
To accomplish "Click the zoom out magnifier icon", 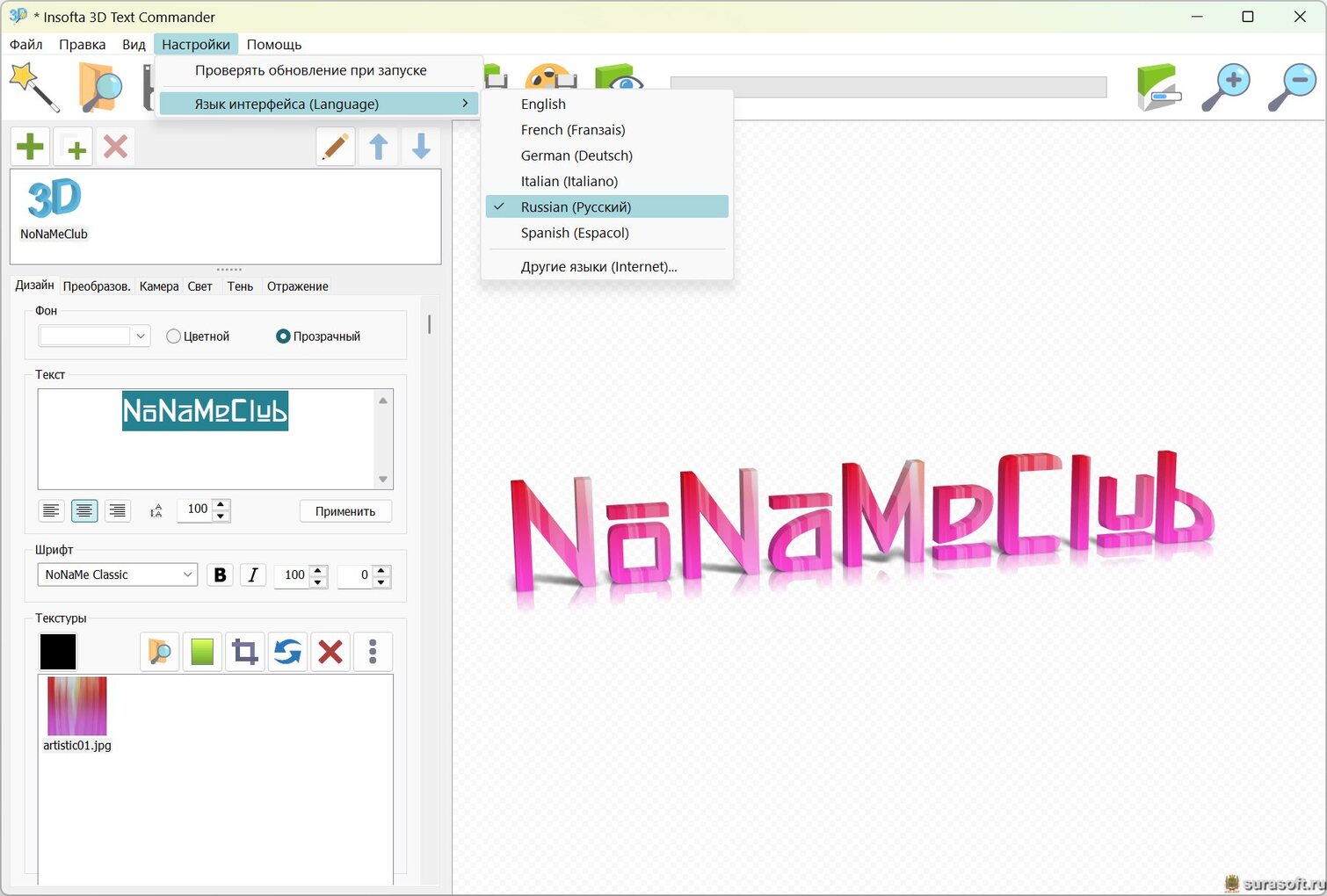I will [1291, 88].
